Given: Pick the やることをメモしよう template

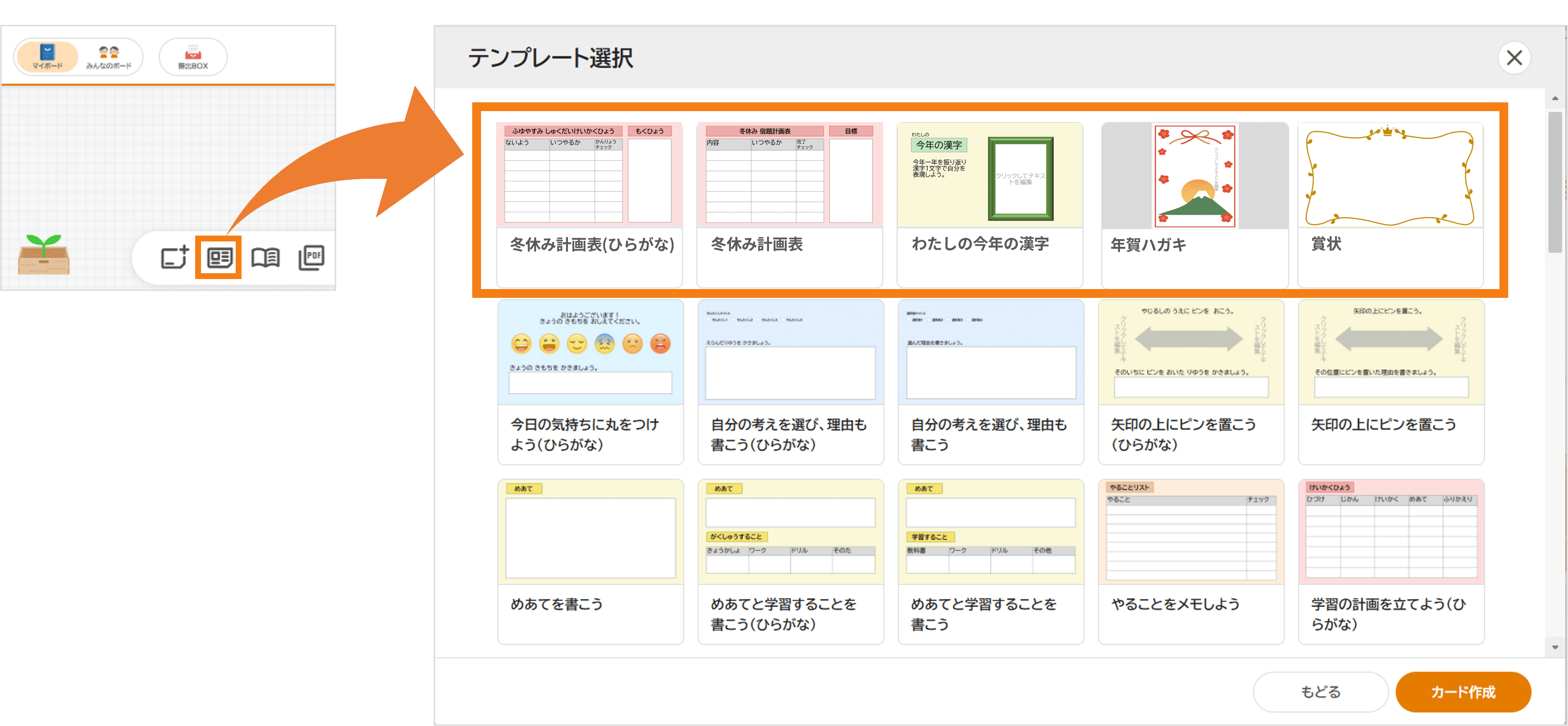Looking at the screenshot, I should pyautogui.click(x=1191, y=561).
